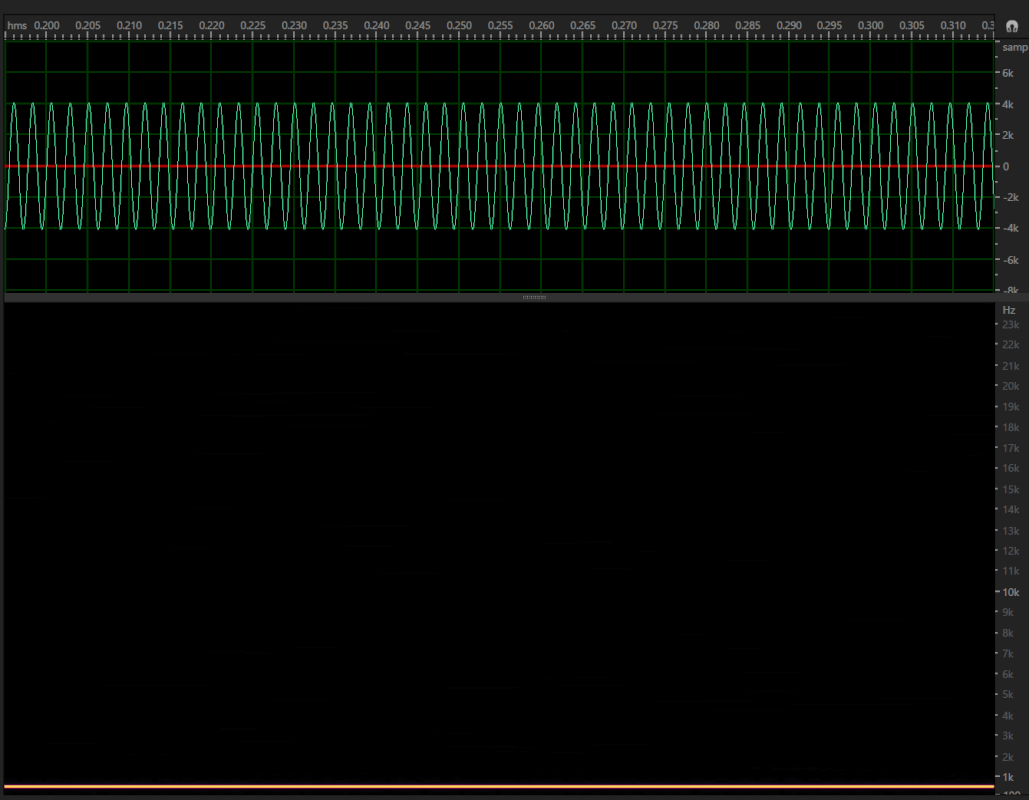Click the samp amplitude unit label

(x=1014, y=47)
